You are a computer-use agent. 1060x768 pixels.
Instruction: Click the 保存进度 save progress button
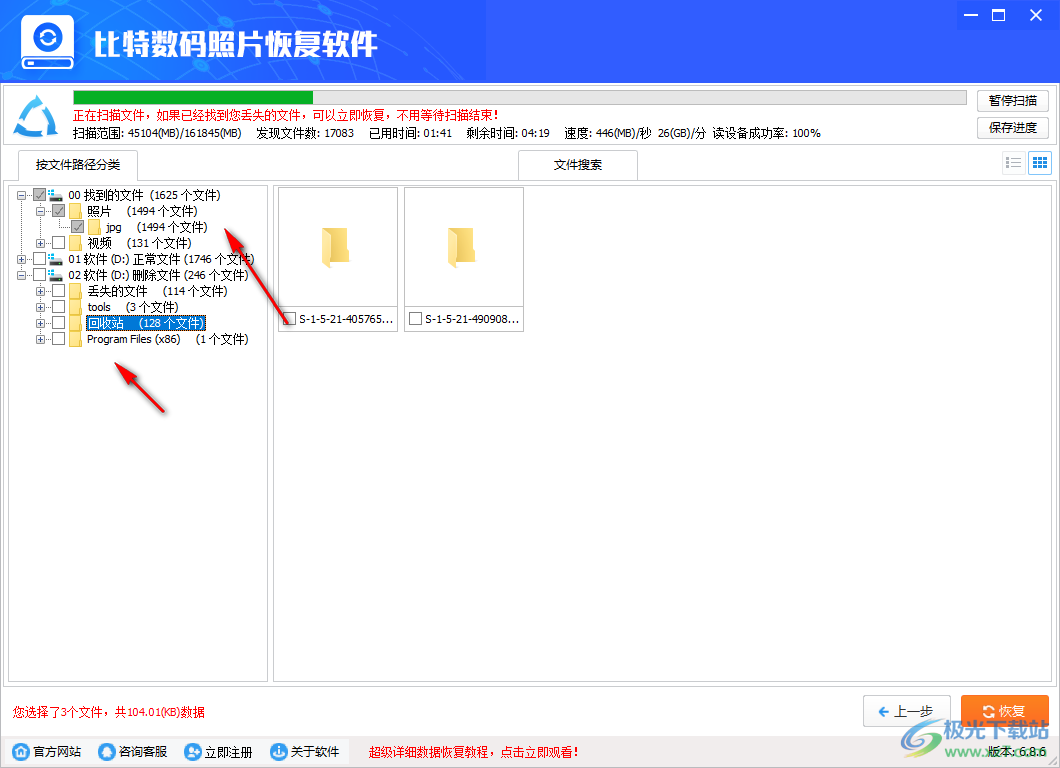[x=1013, y=127]
